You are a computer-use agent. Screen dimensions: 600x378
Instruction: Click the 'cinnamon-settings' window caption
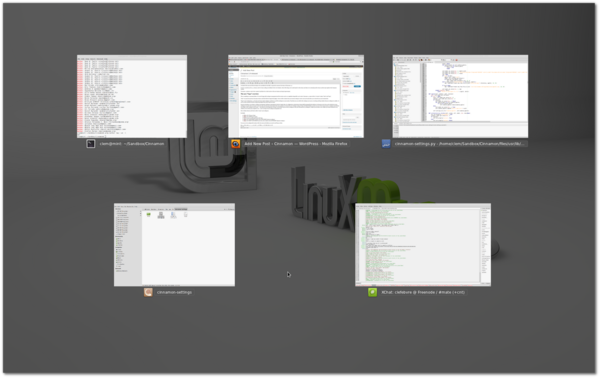click(174, 292)
